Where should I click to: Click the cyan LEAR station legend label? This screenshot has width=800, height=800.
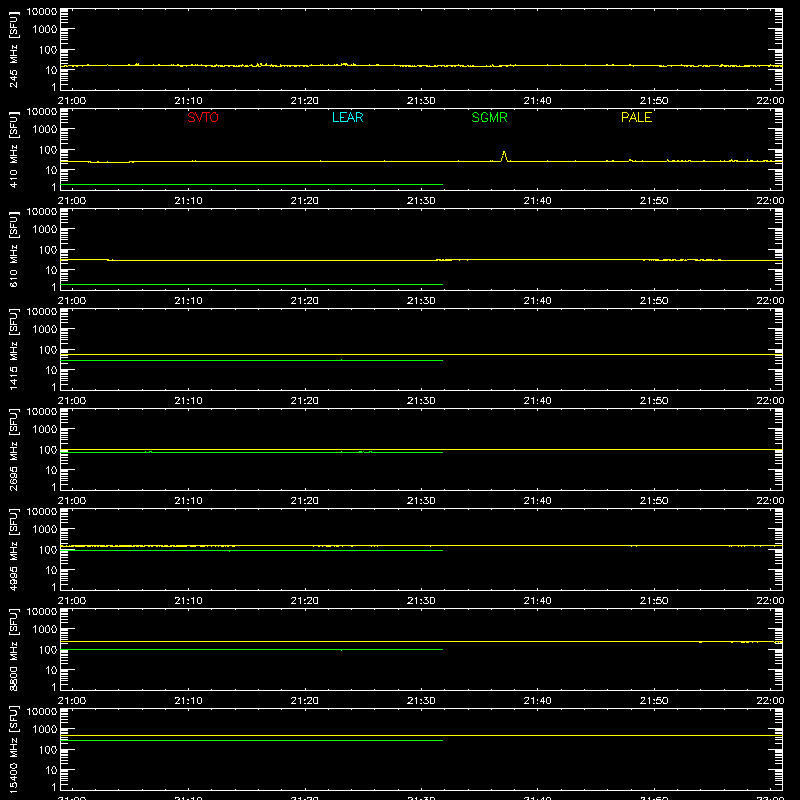point(347,117)
